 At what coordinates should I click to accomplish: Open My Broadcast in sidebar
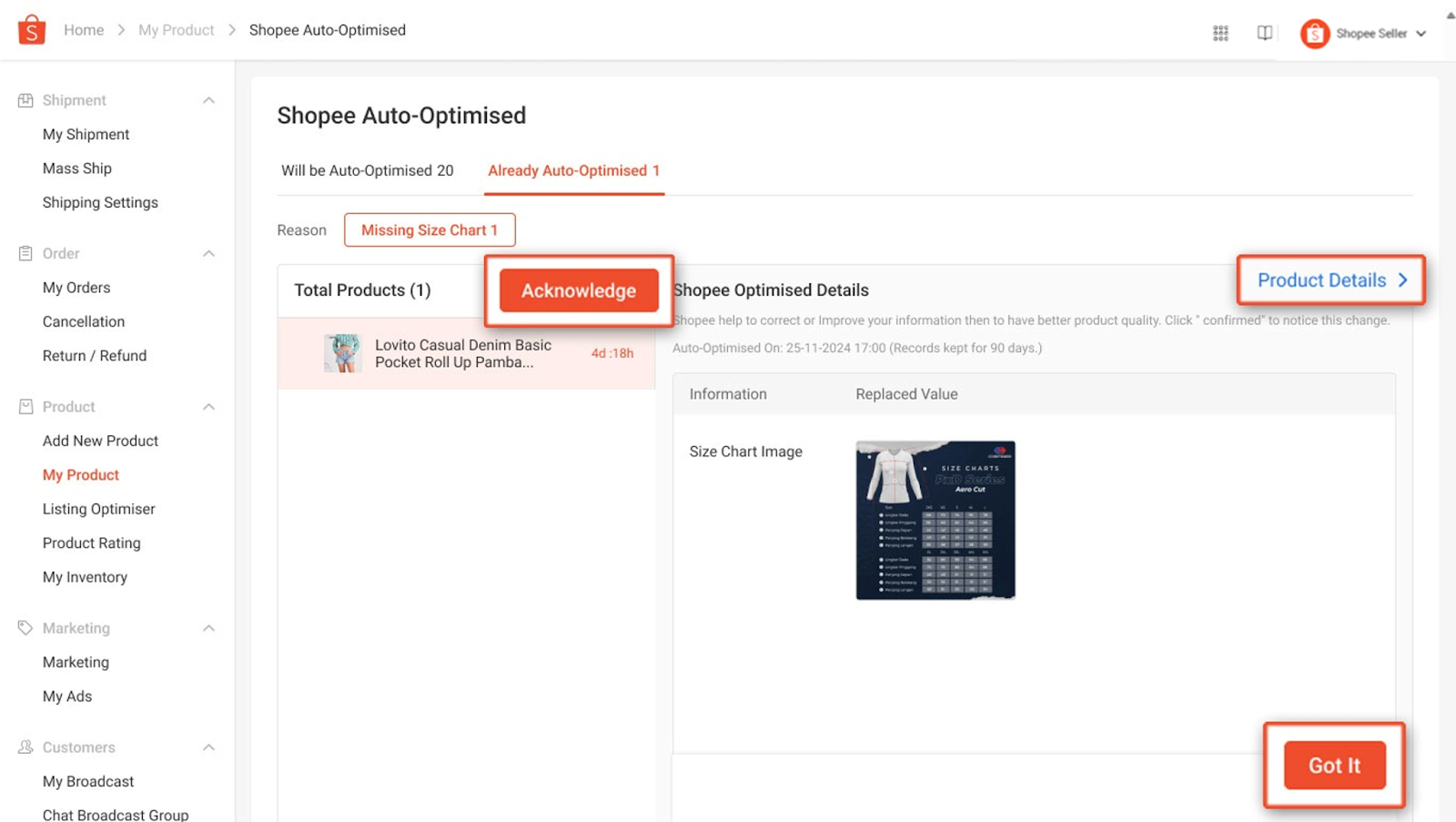point(88,782)
